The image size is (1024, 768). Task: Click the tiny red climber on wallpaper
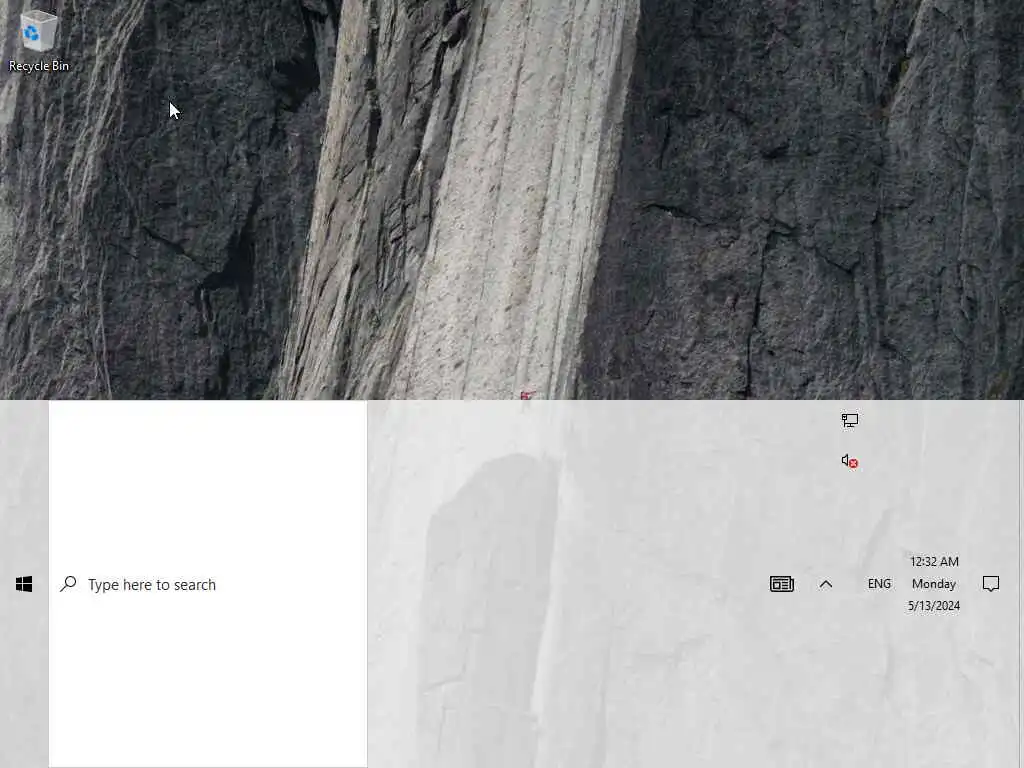pos(526,395)
